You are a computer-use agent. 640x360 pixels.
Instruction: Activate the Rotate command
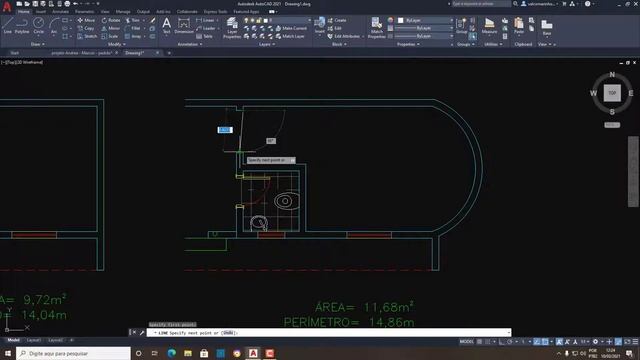[111, 20]
